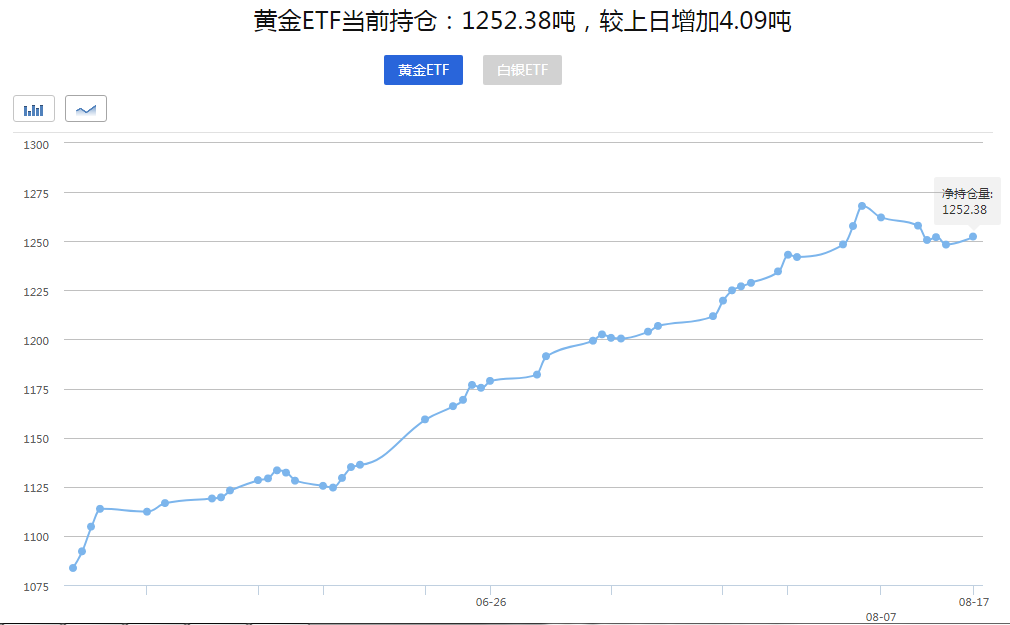Image resolution: width=1010 pixels, height=625 pixels.
Task: Click the 黄金ETF当前持仓 headline text
Action: click(x=522, y=21)
